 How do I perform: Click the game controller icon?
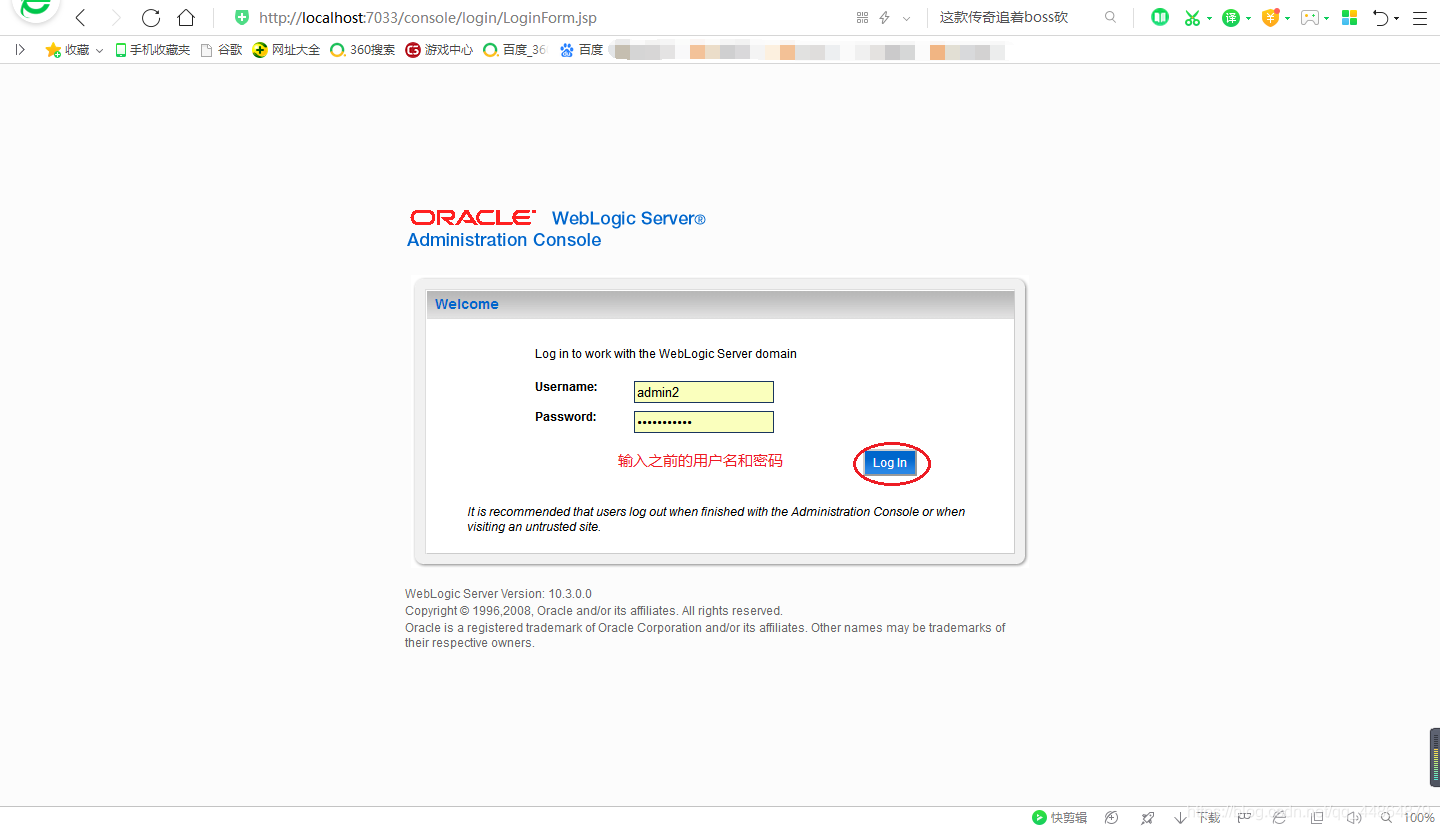[x=1309, y=18]
